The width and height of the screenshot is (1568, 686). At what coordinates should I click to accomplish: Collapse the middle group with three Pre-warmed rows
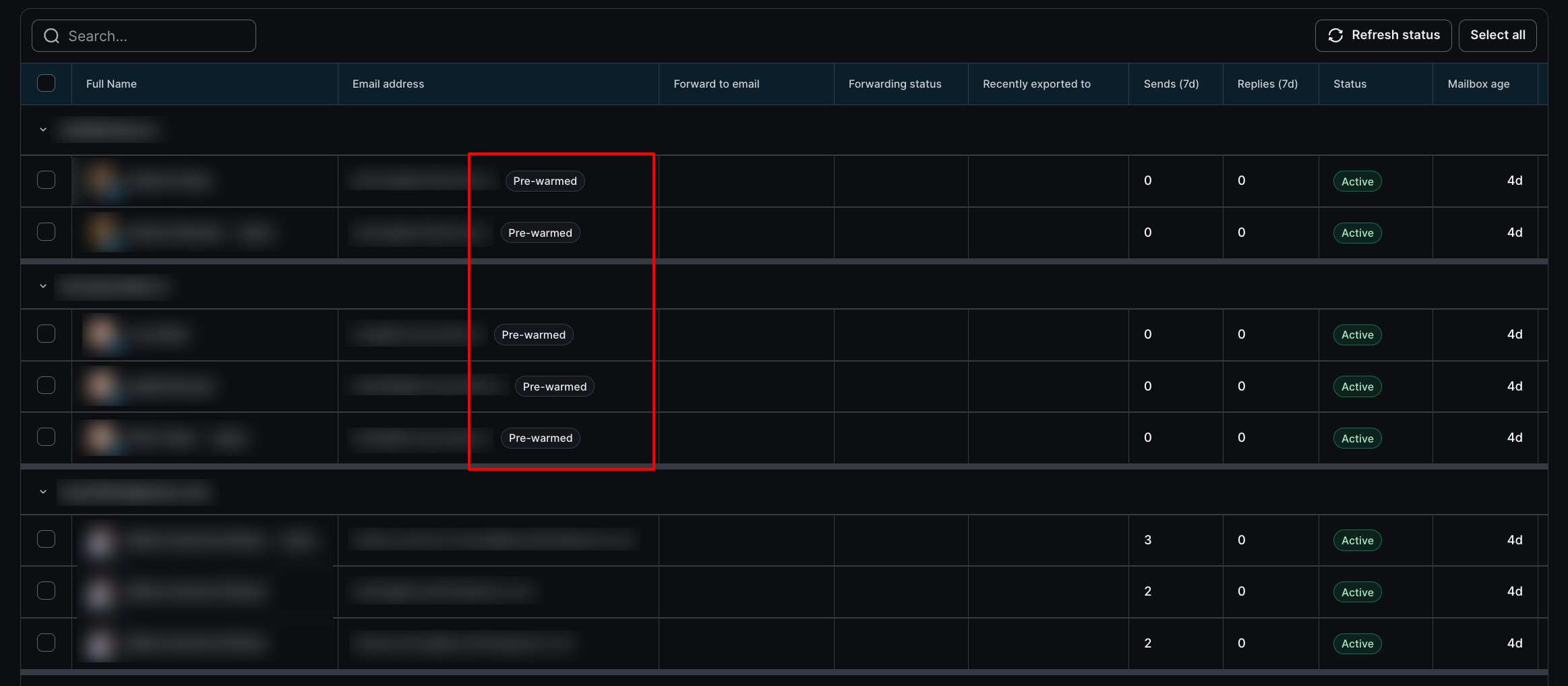43,286
